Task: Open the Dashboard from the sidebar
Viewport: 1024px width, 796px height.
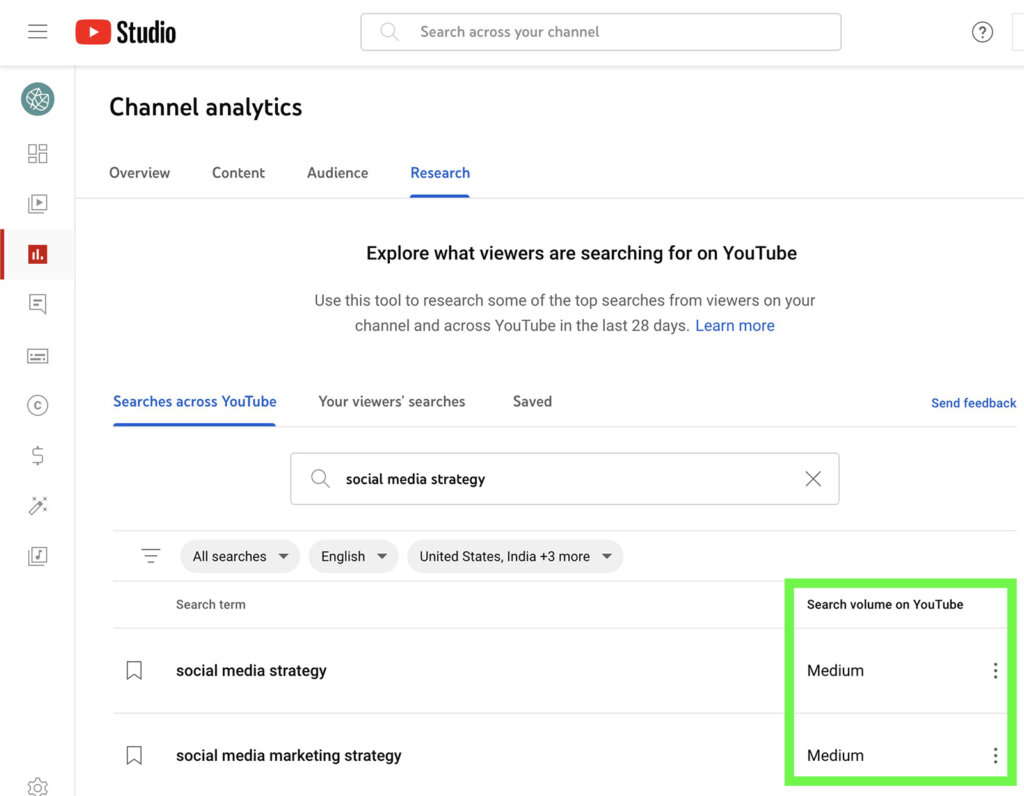Action: pyautogui.click(x=37, y=153)
